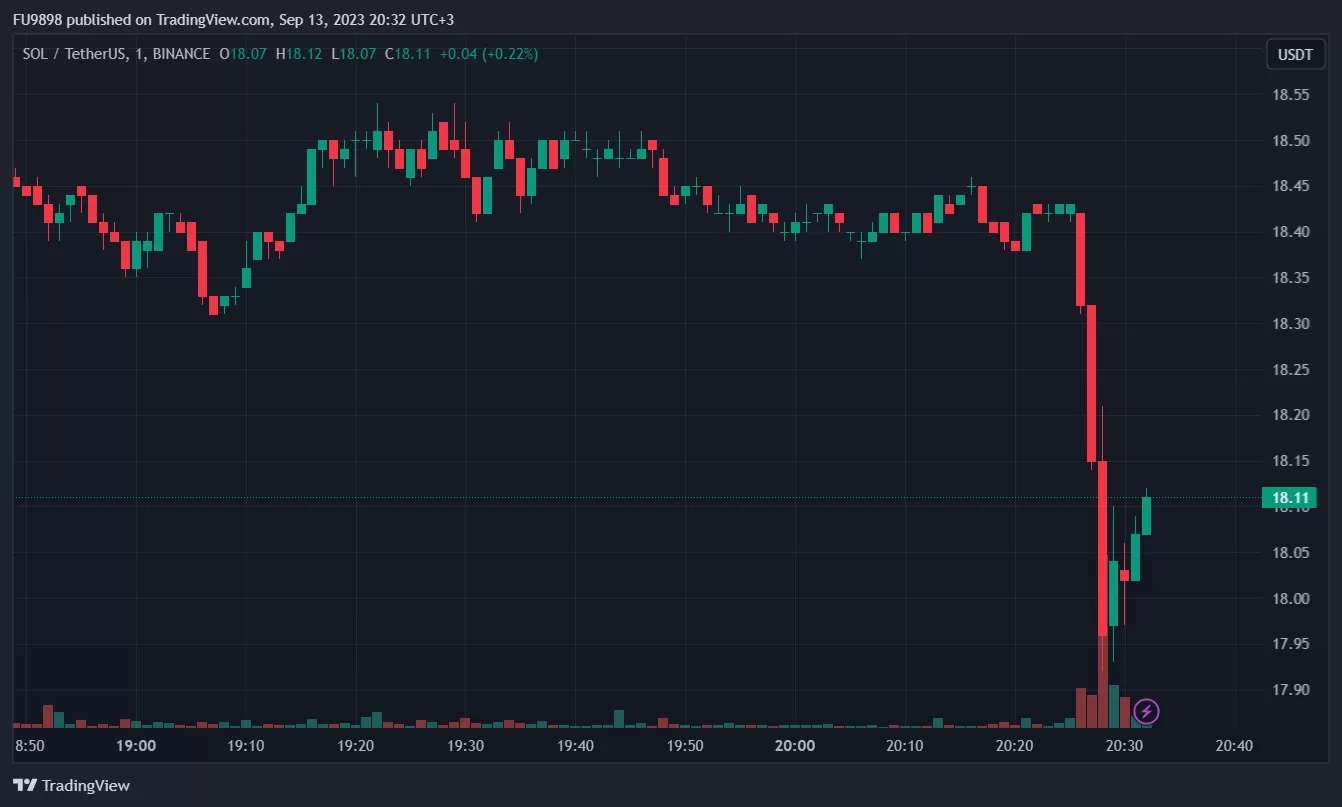The width and height of the screenshot is (1342, 807).
Task: Select the 19:00 time axis label
Action: click(136, 745)
